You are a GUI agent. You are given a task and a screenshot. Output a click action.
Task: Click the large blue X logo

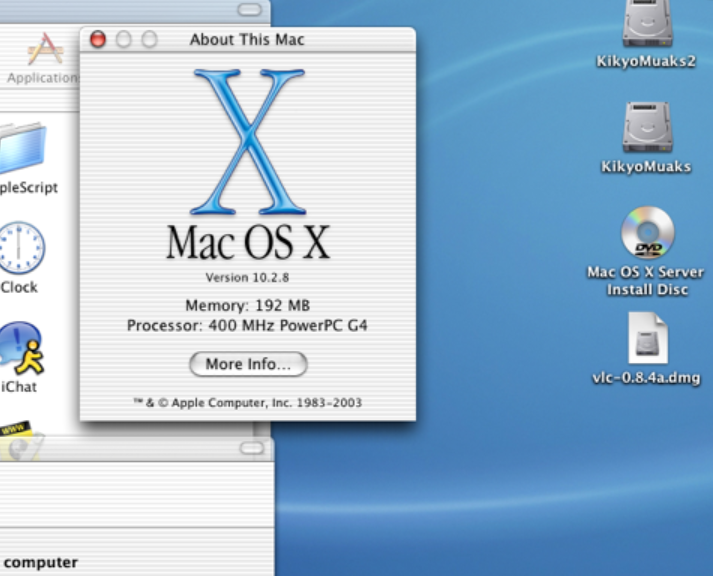[x=248, y=141]
